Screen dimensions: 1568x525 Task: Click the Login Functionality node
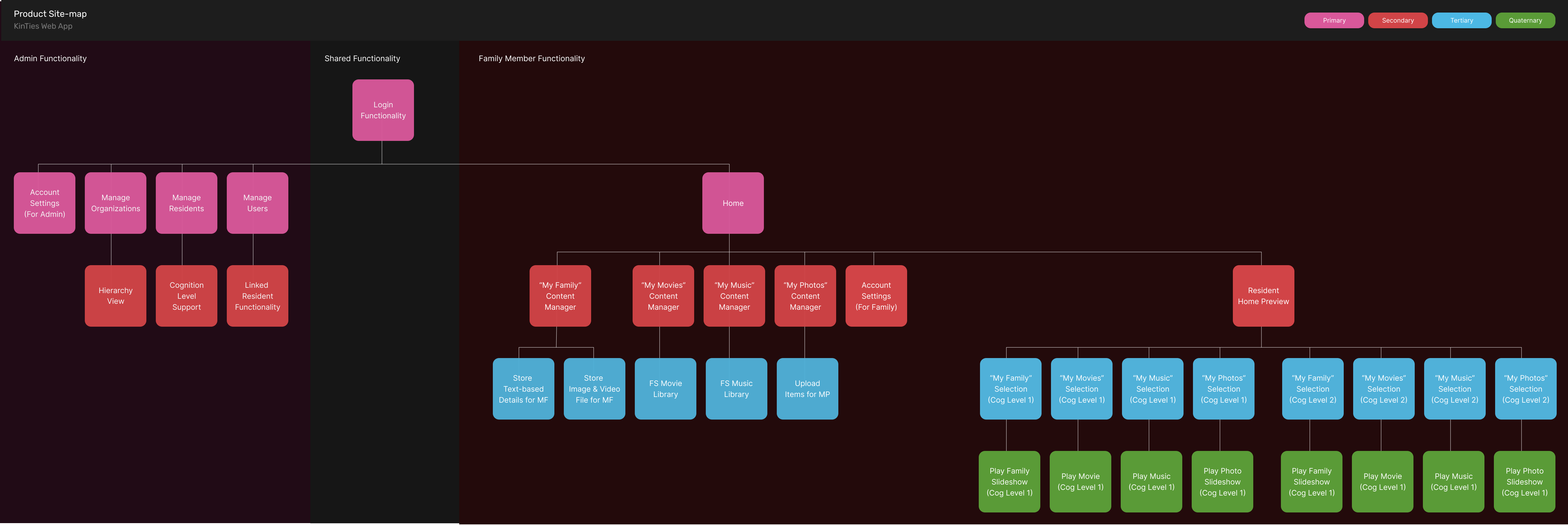[x=383, y=110]
